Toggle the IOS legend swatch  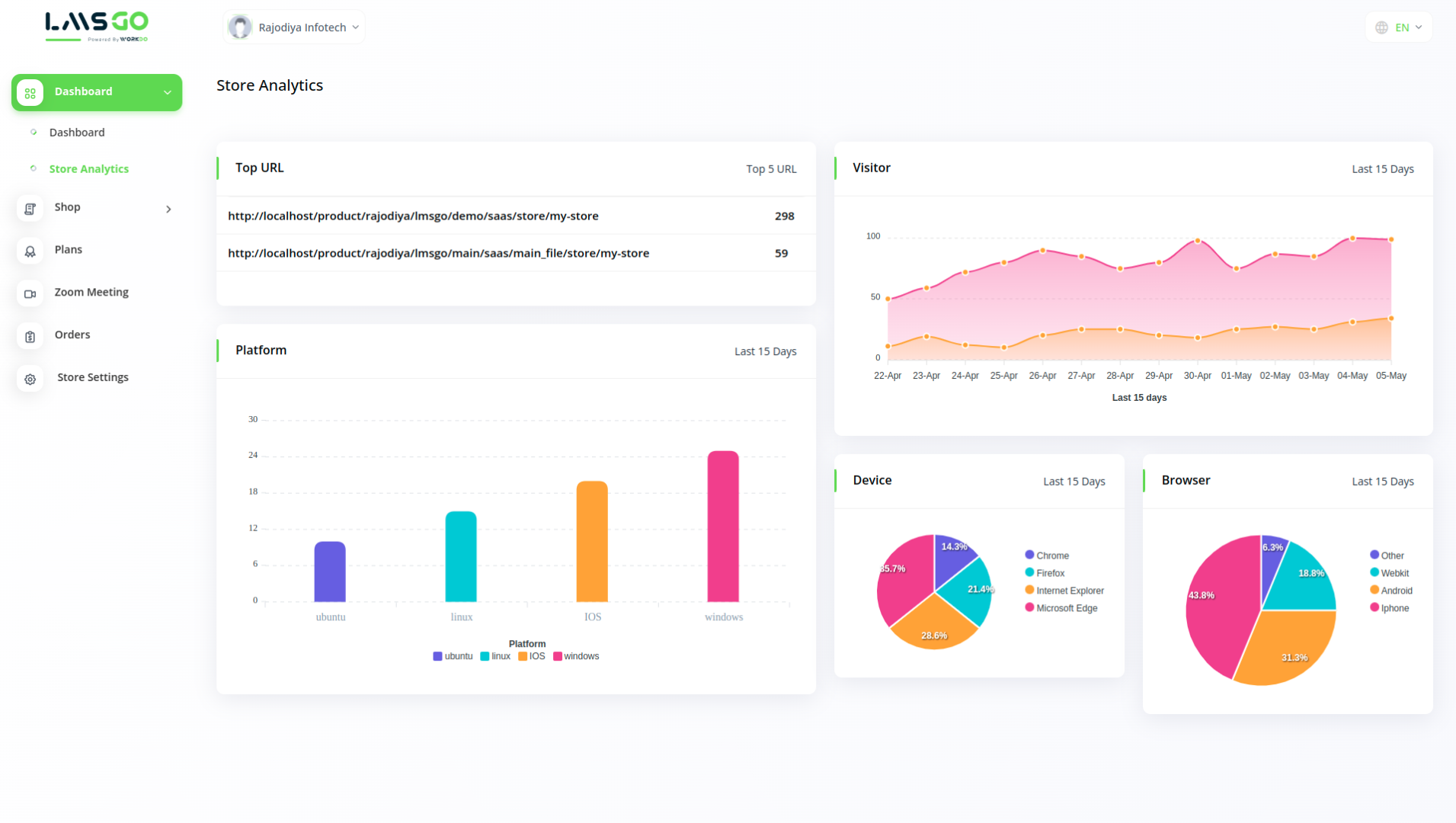tap(523, 657)
